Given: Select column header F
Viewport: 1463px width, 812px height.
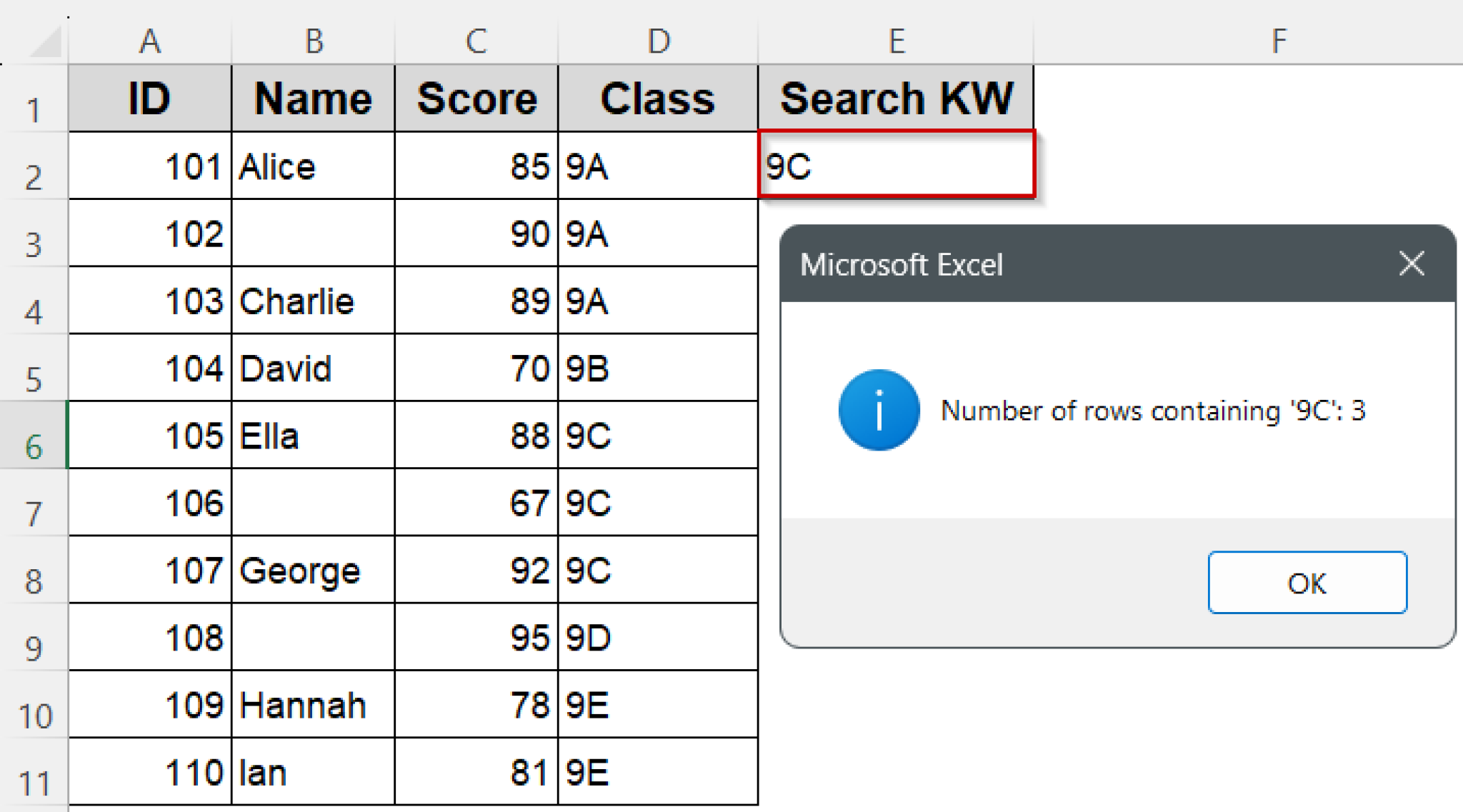Looking at the screenshot, I should click(x=1279, y=41).
